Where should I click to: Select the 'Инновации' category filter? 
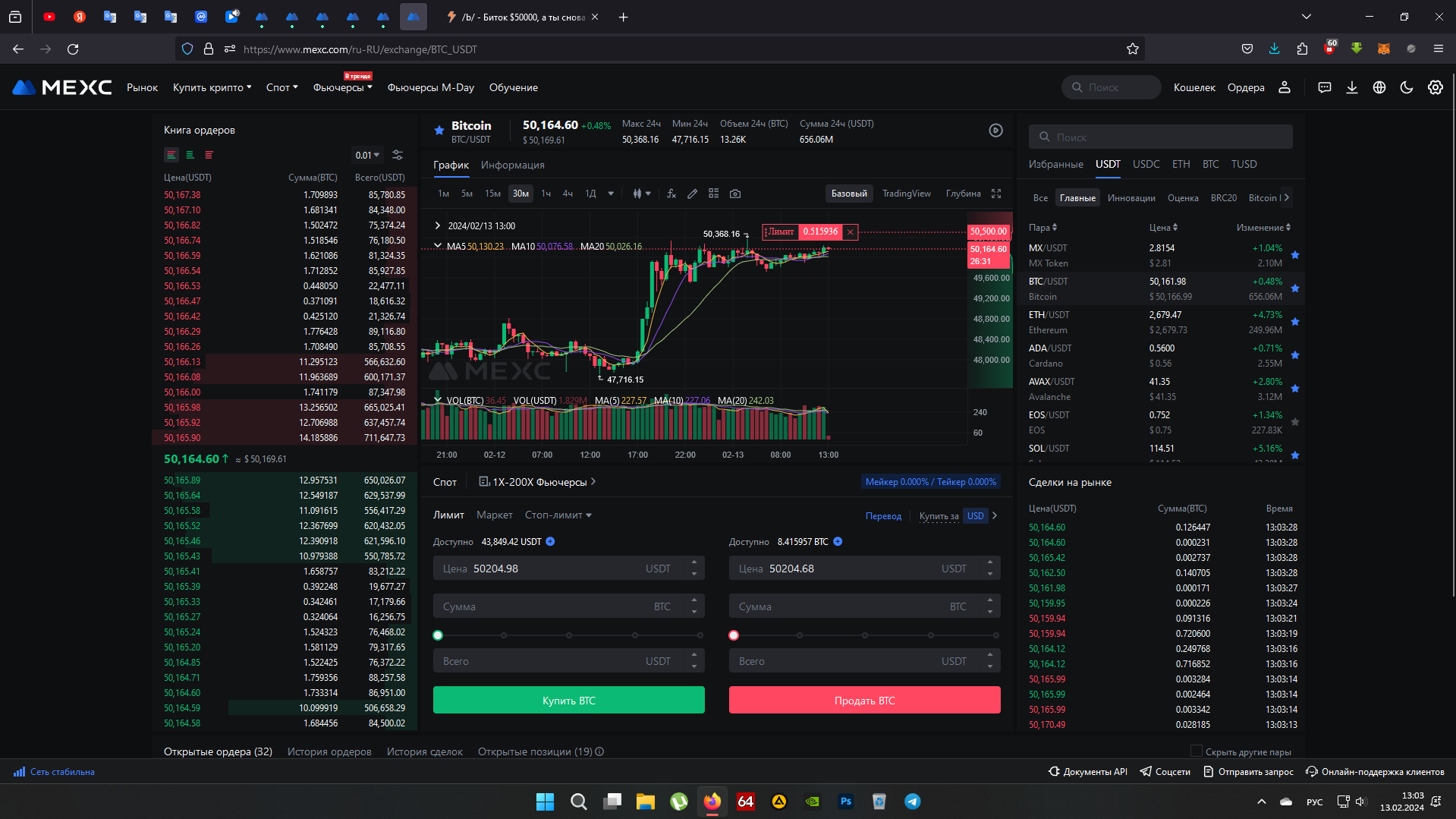(x=1131, y=198)
